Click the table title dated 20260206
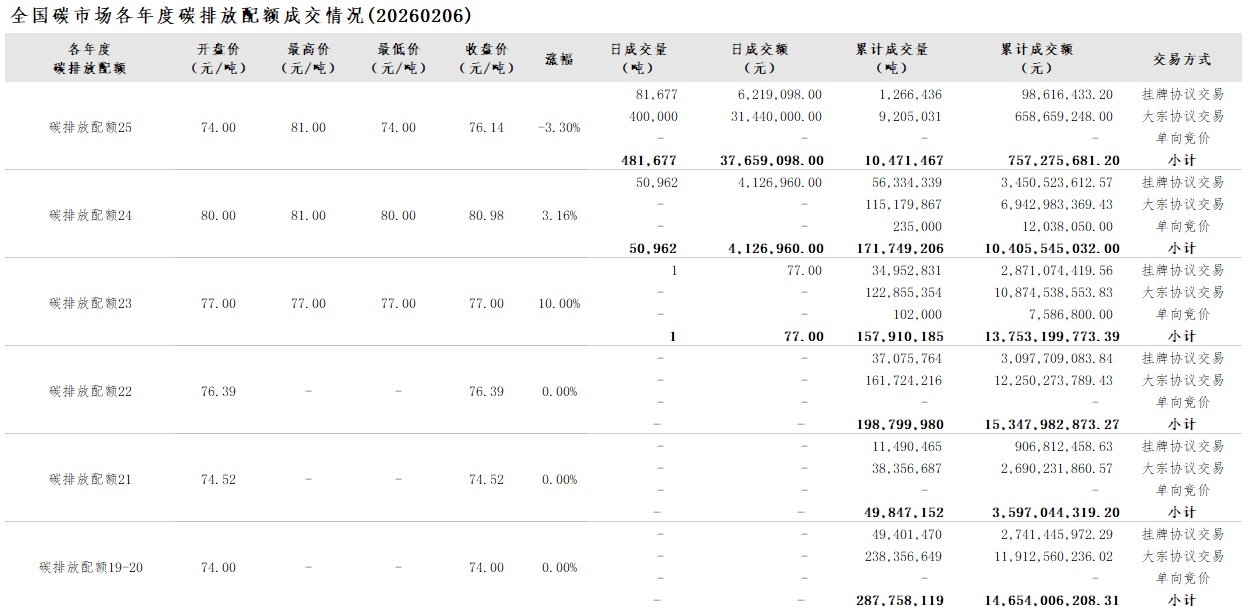 coord(241,16)
